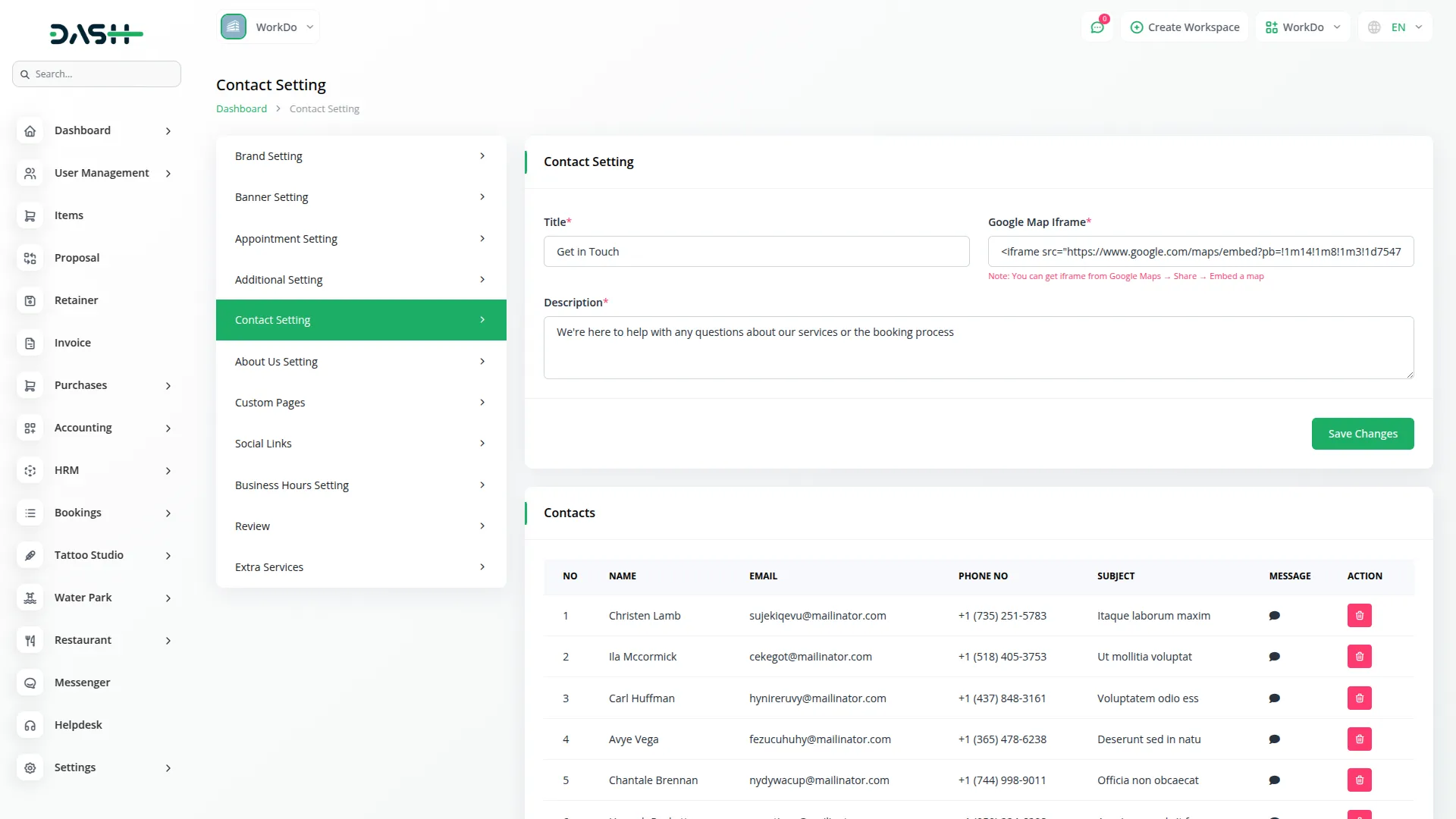Click the Restaurant fork-and-knife icon

(x=30, y=641)
